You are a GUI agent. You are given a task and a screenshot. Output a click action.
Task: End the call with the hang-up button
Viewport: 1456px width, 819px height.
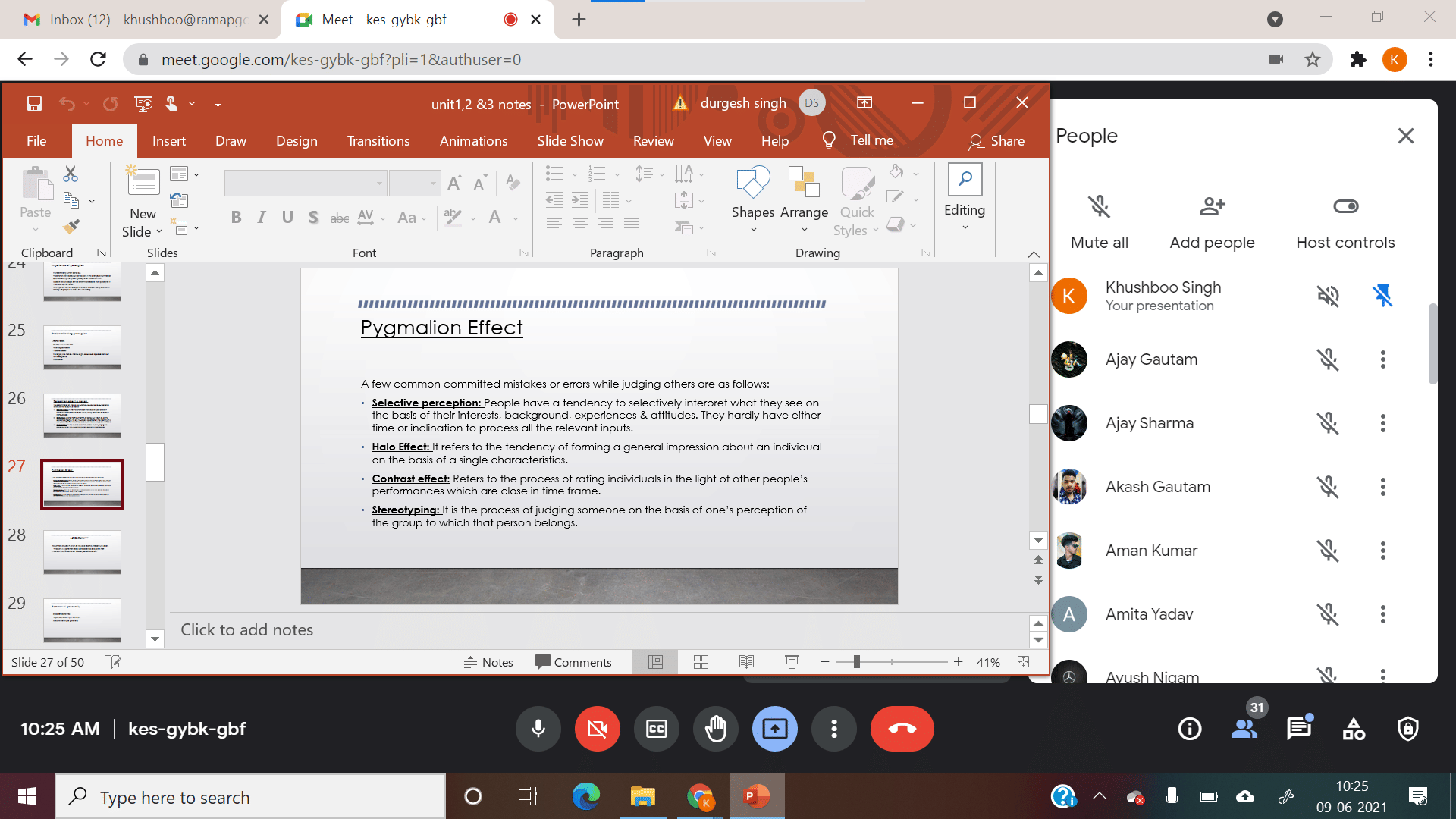902,730
